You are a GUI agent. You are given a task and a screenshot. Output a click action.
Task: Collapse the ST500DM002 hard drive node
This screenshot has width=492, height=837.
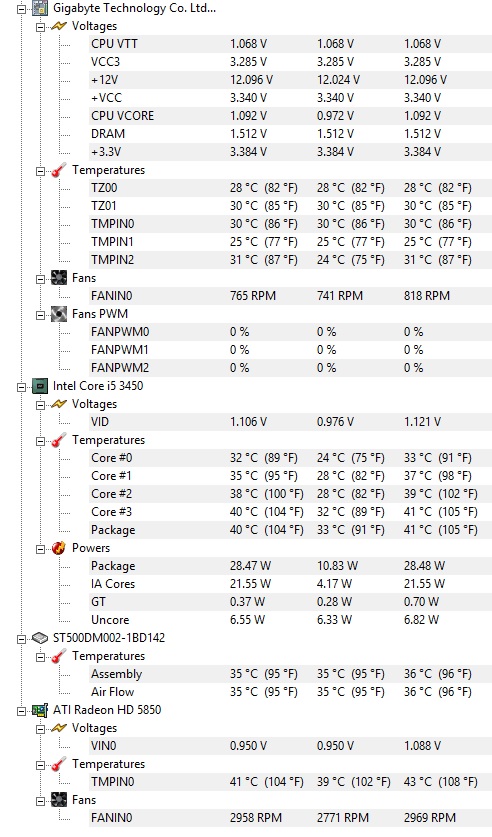21,639
